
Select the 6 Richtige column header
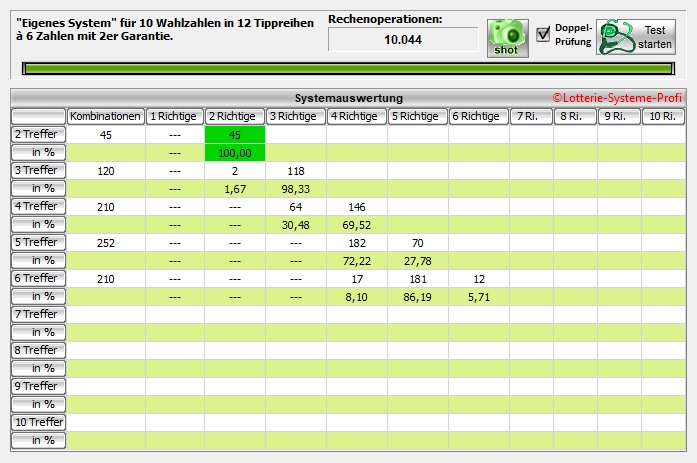coord(478,116)
